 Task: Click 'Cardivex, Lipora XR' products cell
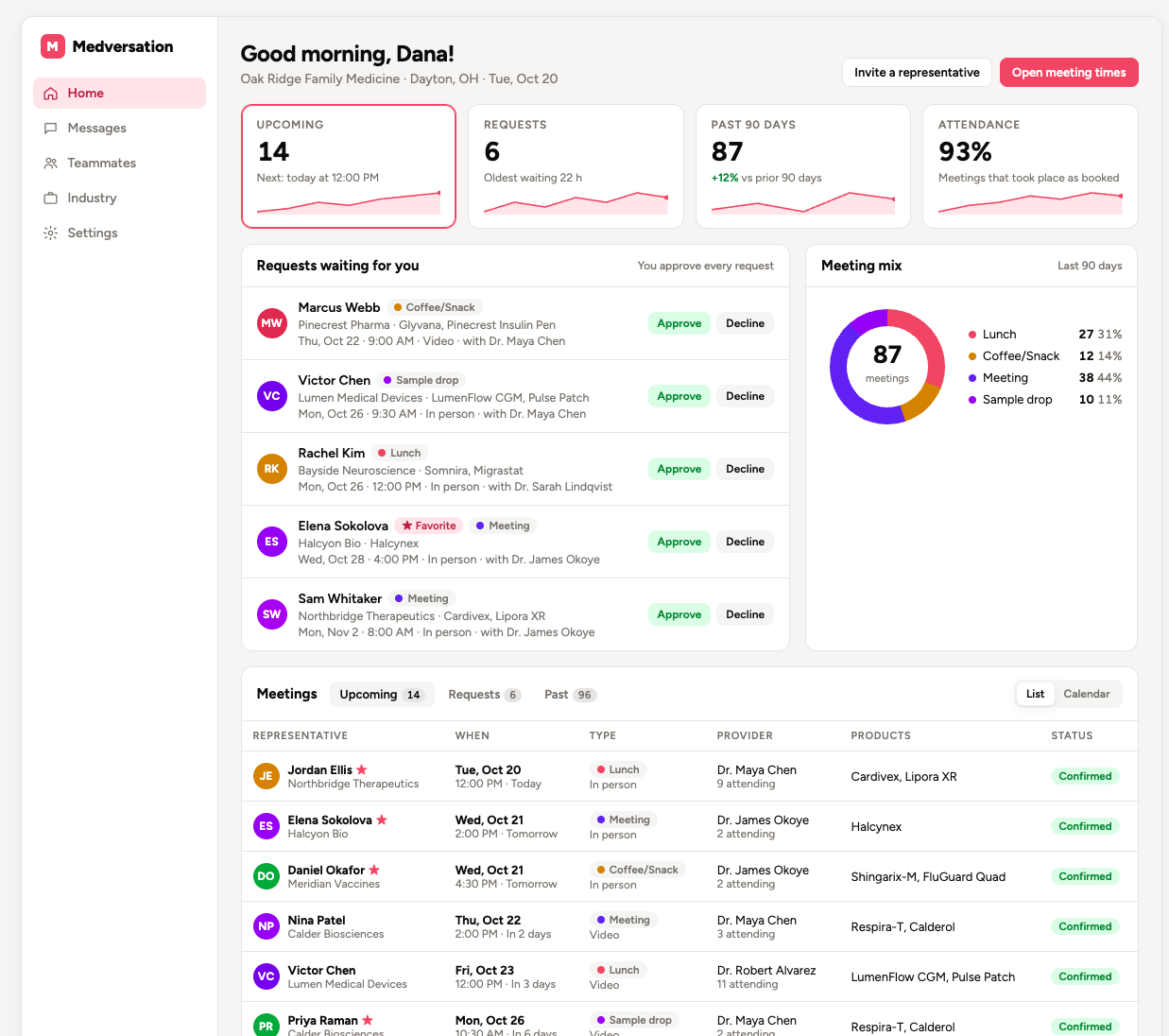pos(903,777)
